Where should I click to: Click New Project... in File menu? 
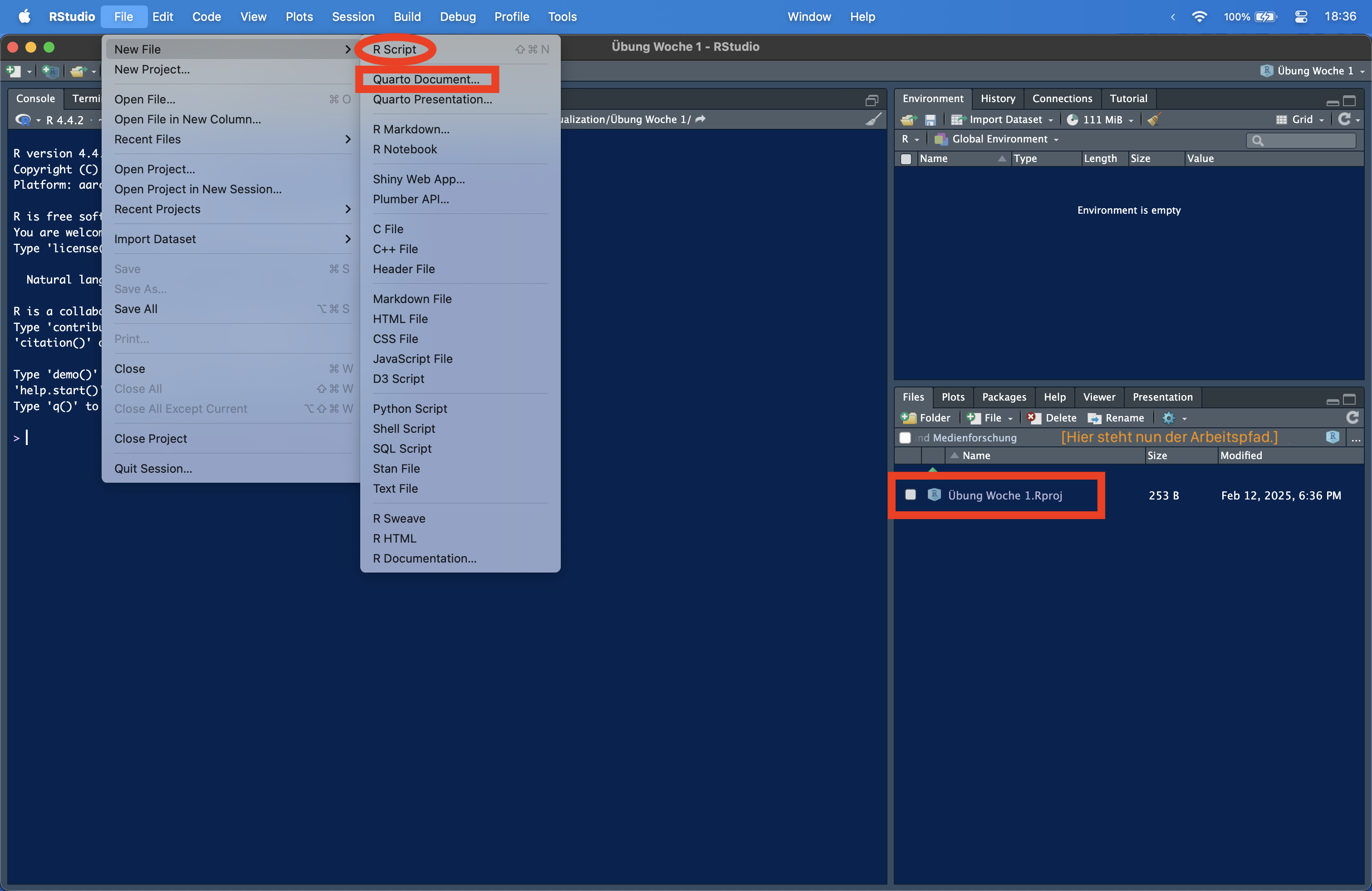152,69
